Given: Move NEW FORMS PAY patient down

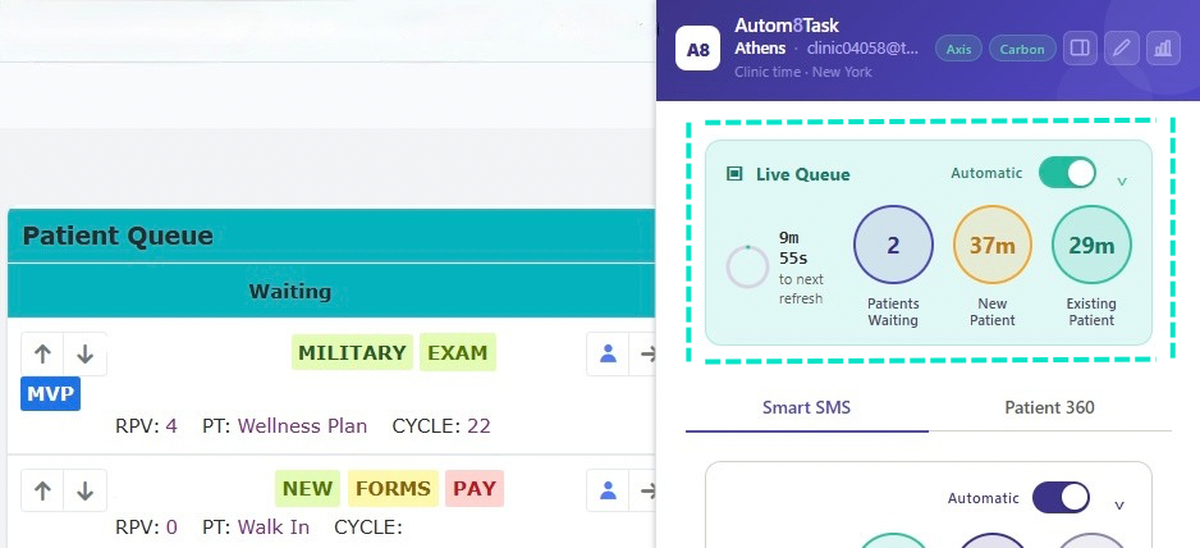Looking at the screenshot, I should point(85,491).
